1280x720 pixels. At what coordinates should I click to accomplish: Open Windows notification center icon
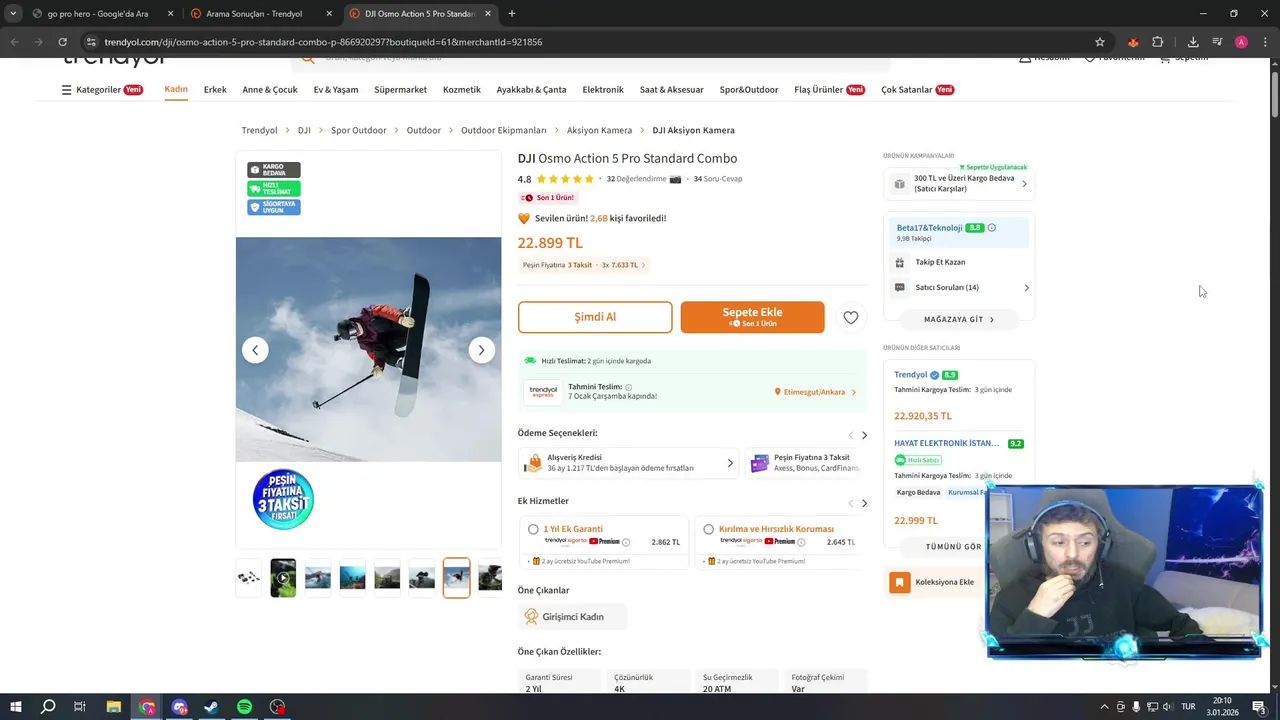coord(1259,707)
